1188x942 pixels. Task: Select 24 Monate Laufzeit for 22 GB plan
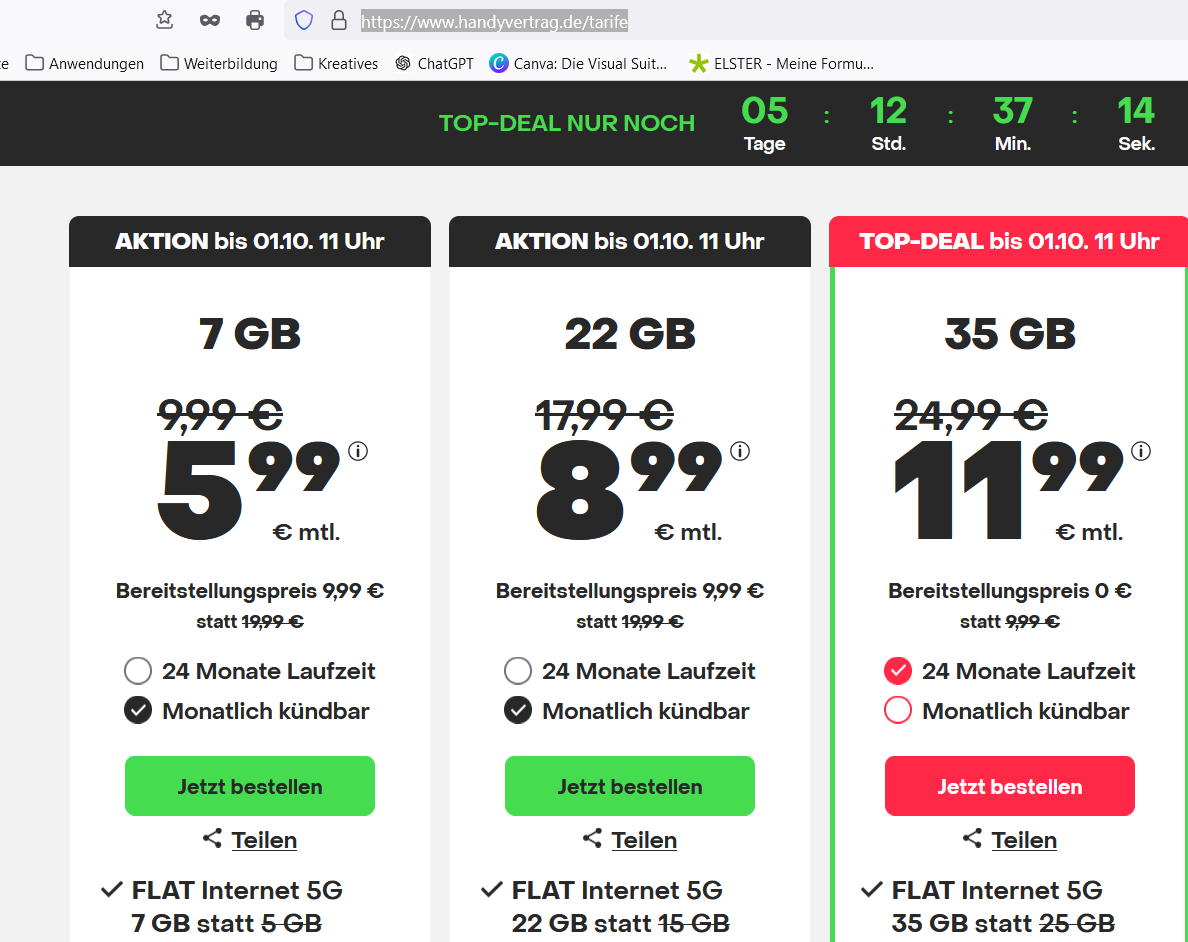(518, 671)
